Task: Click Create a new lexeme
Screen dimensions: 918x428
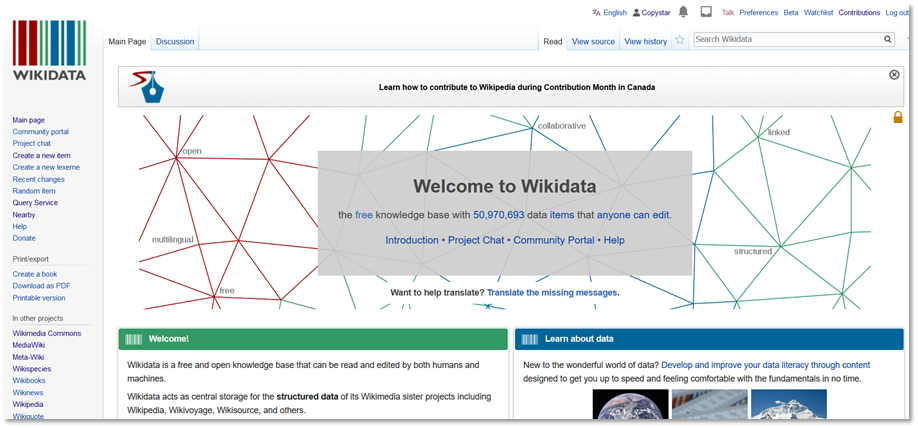Action: [46, 167]
